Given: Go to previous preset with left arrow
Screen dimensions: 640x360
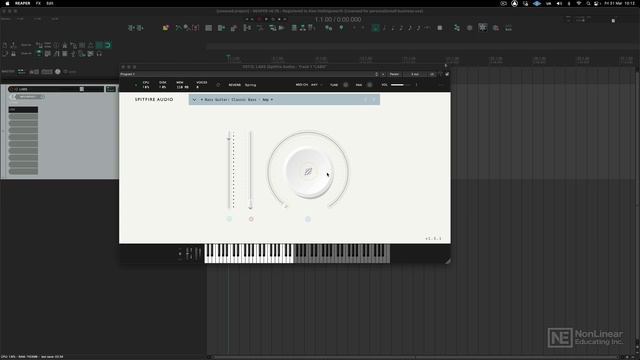Looking at the screenshot, I should [x=365, y=100].
